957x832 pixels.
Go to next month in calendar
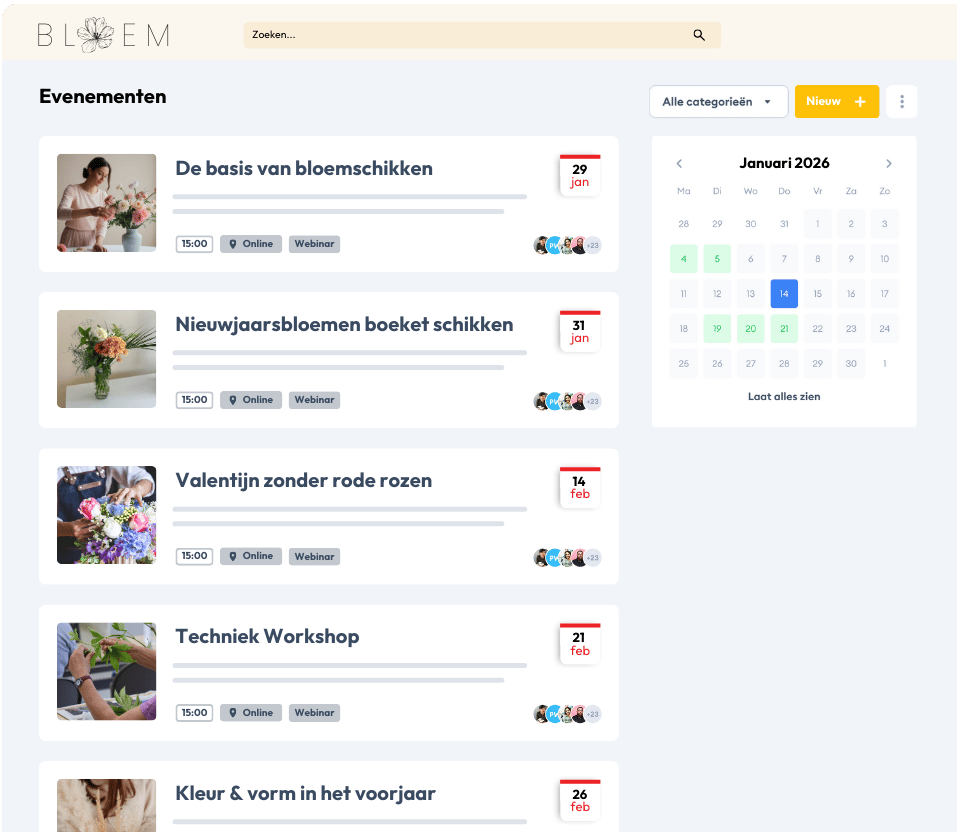tap(889, 164)
